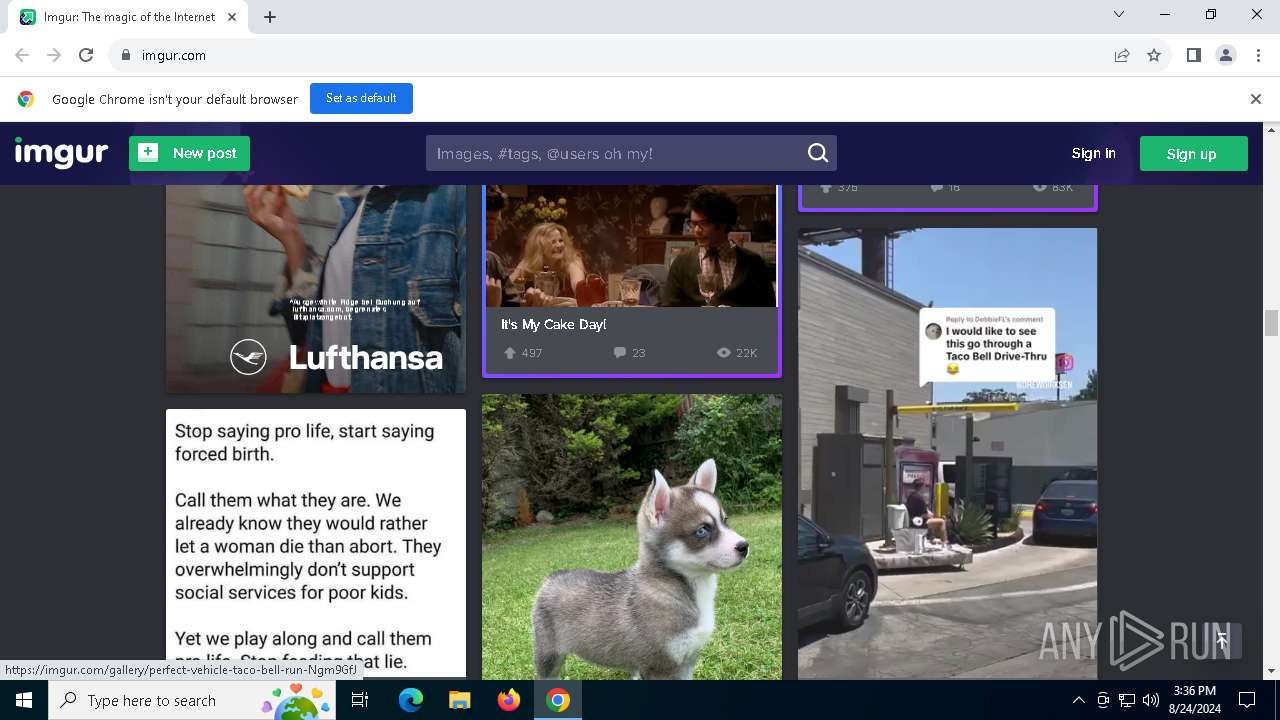Open the Chrome three-dot menu
Viewport: 1280px width, 720px height.
(1258, 55)
